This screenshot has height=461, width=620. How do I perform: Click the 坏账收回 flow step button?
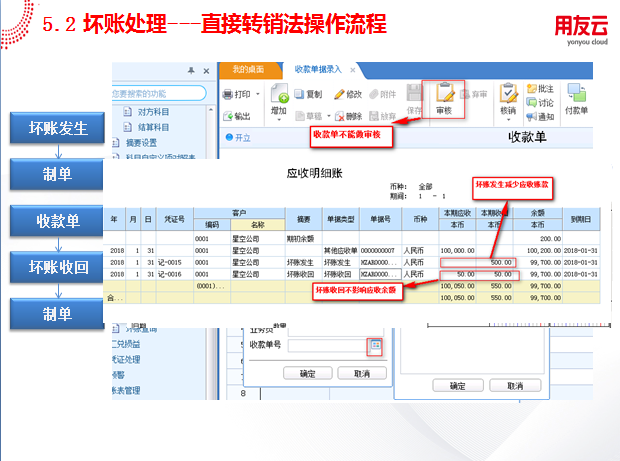(57, 267)
